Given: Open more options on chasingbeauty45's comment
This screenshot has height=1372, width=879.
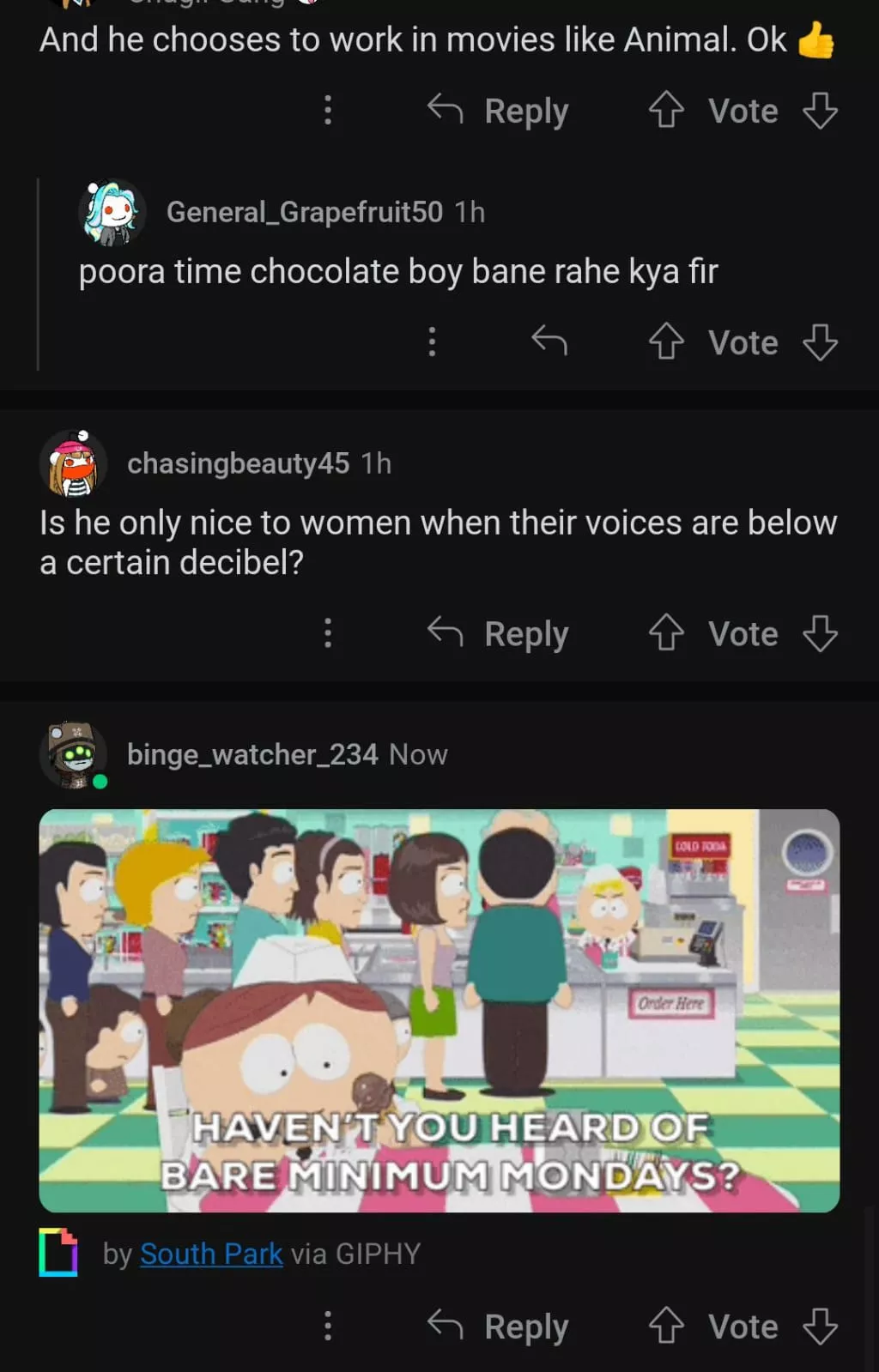Looking at the screenshot, I should click(327, 633).
